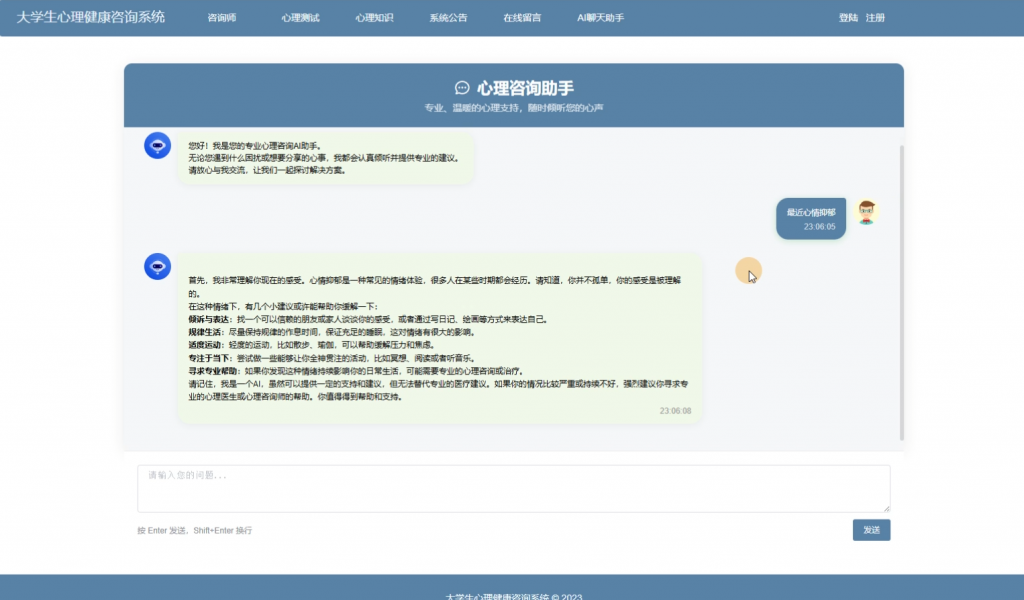Click the 注册 link
The height and width of the screenshot is (600, 1024).
click(875, 18)
